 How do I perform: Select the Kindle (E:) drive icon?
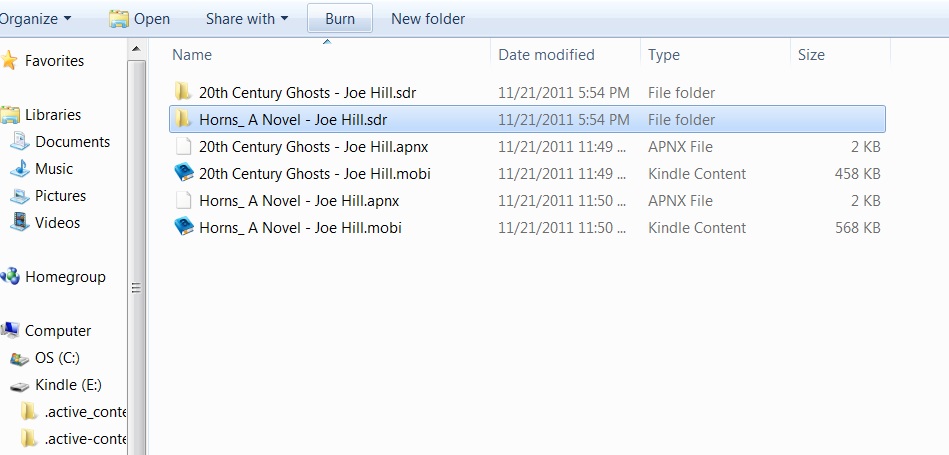pos(20,385)
